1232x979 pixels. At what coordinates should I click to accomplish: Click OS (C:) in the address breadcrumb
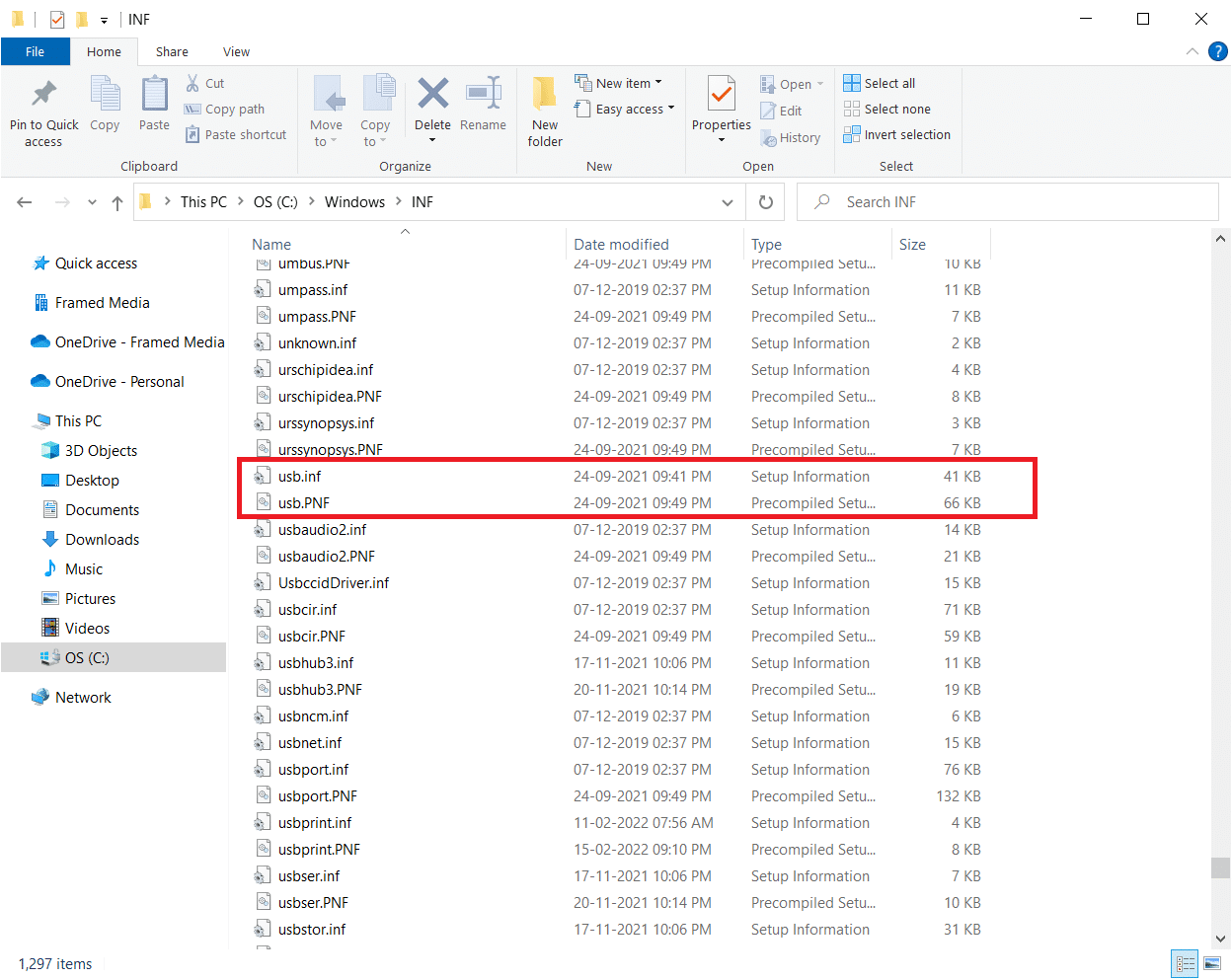[x=275, y=201]
